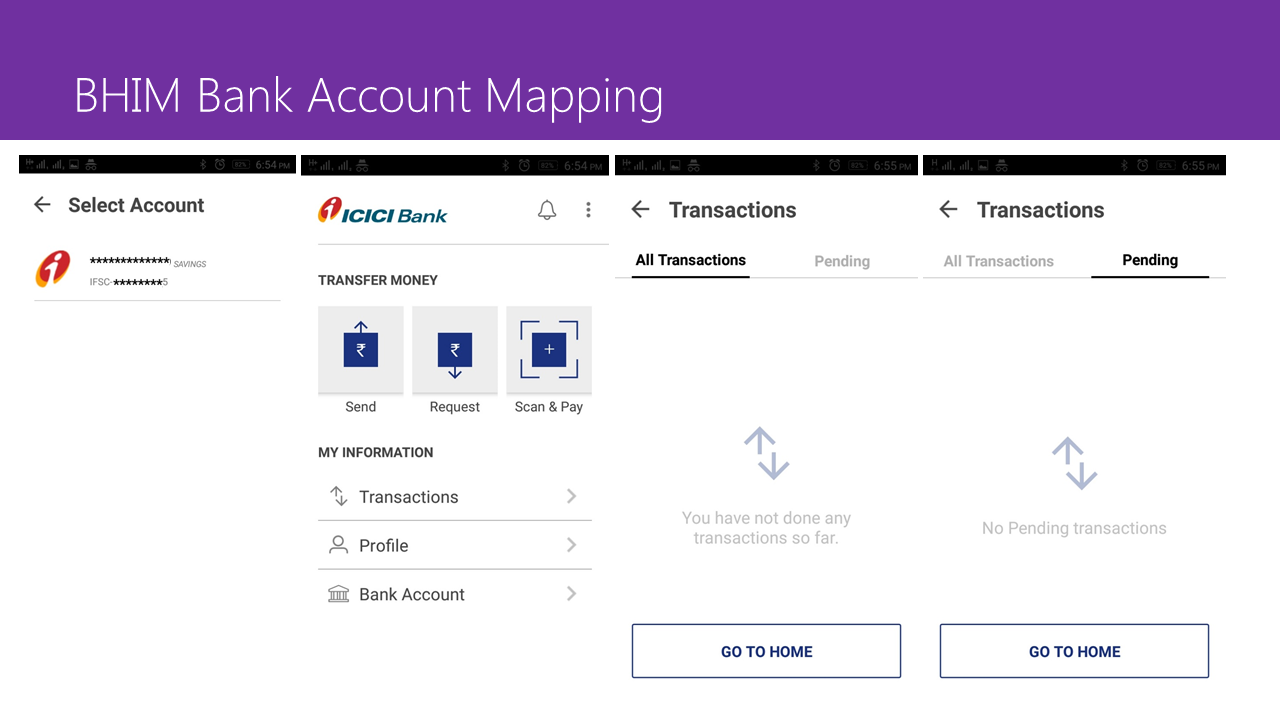Open the three-dot overflow menu

(x=588, y=210)
